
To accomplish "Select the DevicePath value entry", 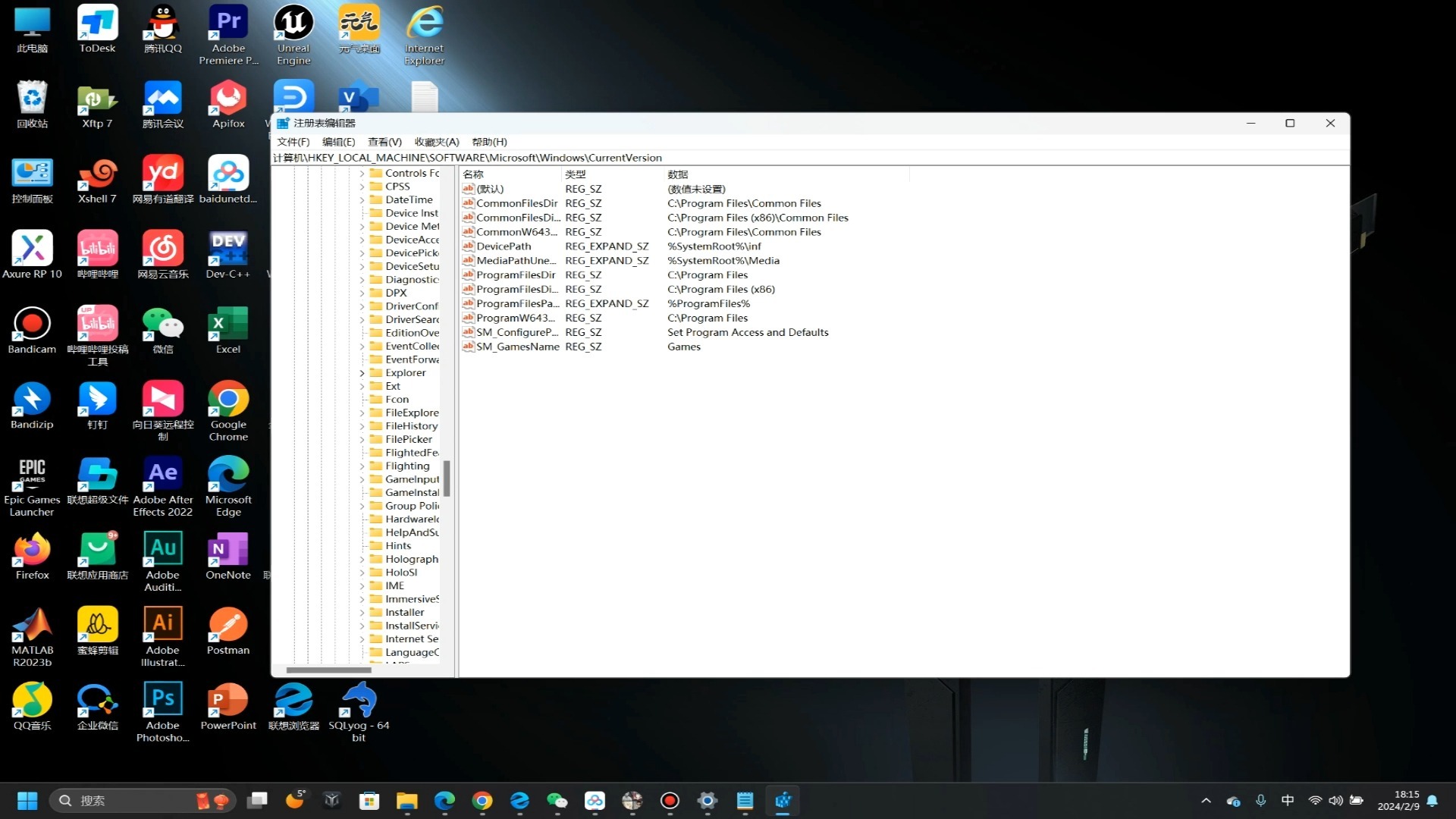I will (504, 246).
